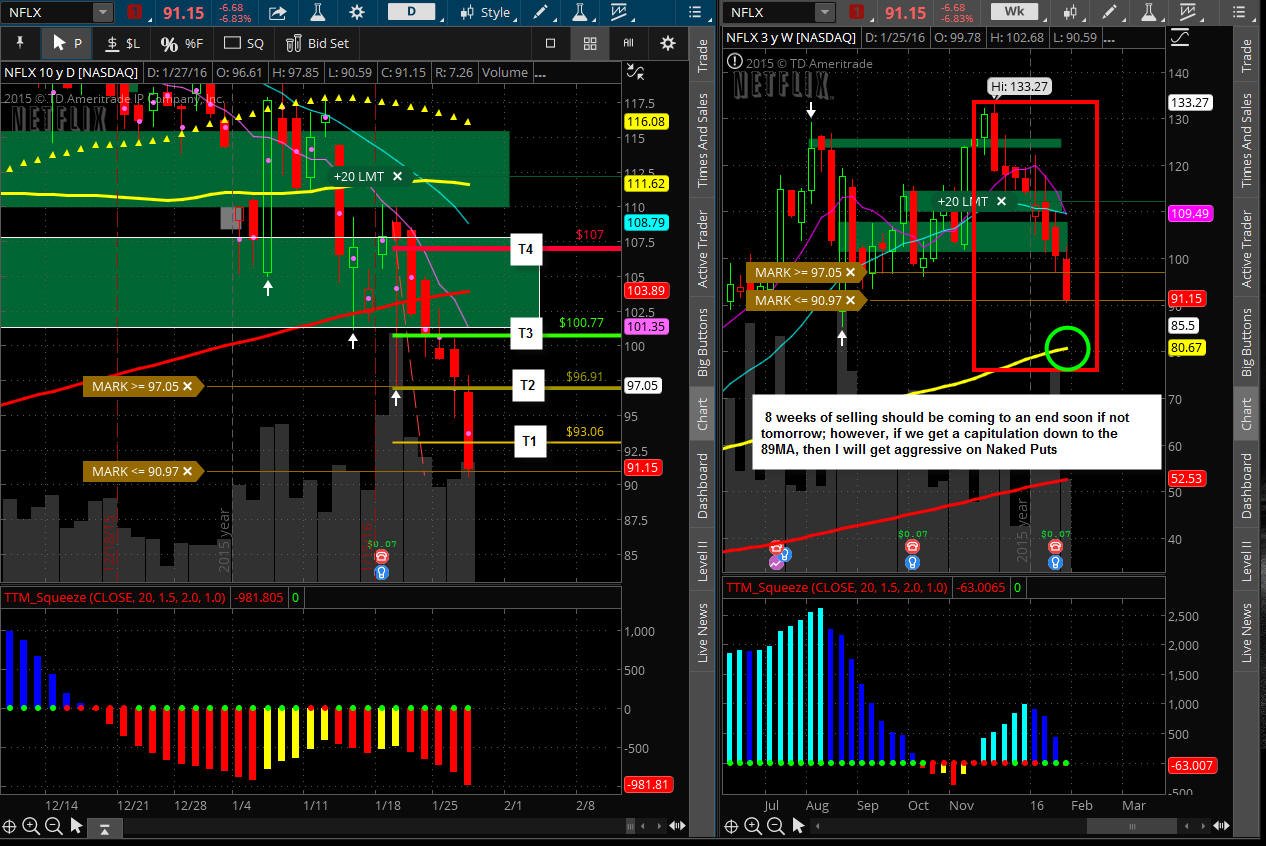Click left chart NFLX symbol input field
This screenshot has width=1266, height=846.
point(48,13)
